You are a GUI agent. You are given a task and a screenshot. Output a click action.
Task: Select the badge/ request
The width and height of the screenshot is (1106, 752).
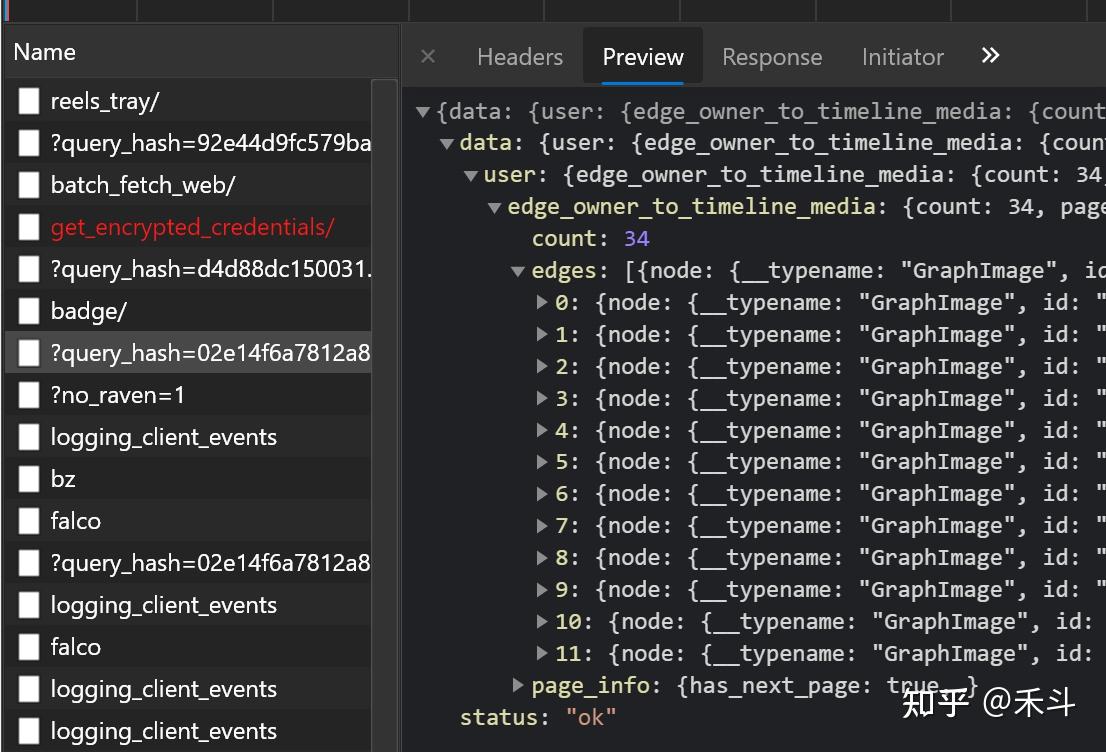point(188,310)
